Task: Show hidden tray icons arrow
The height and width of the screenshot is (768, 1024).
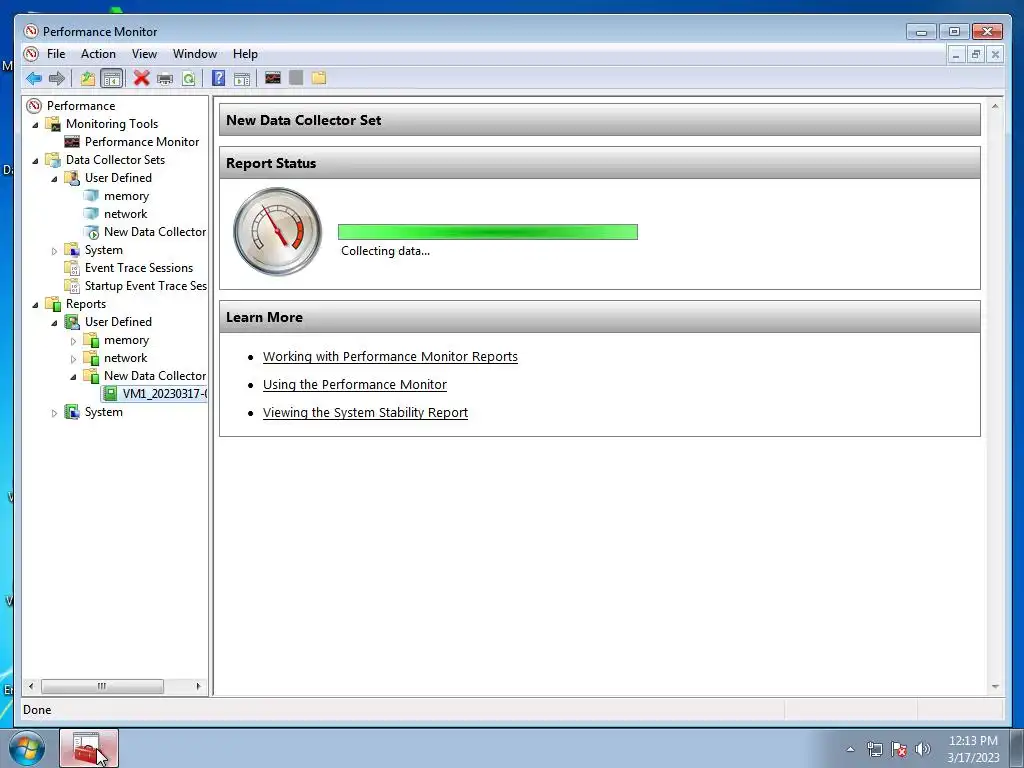Action: 850,749
